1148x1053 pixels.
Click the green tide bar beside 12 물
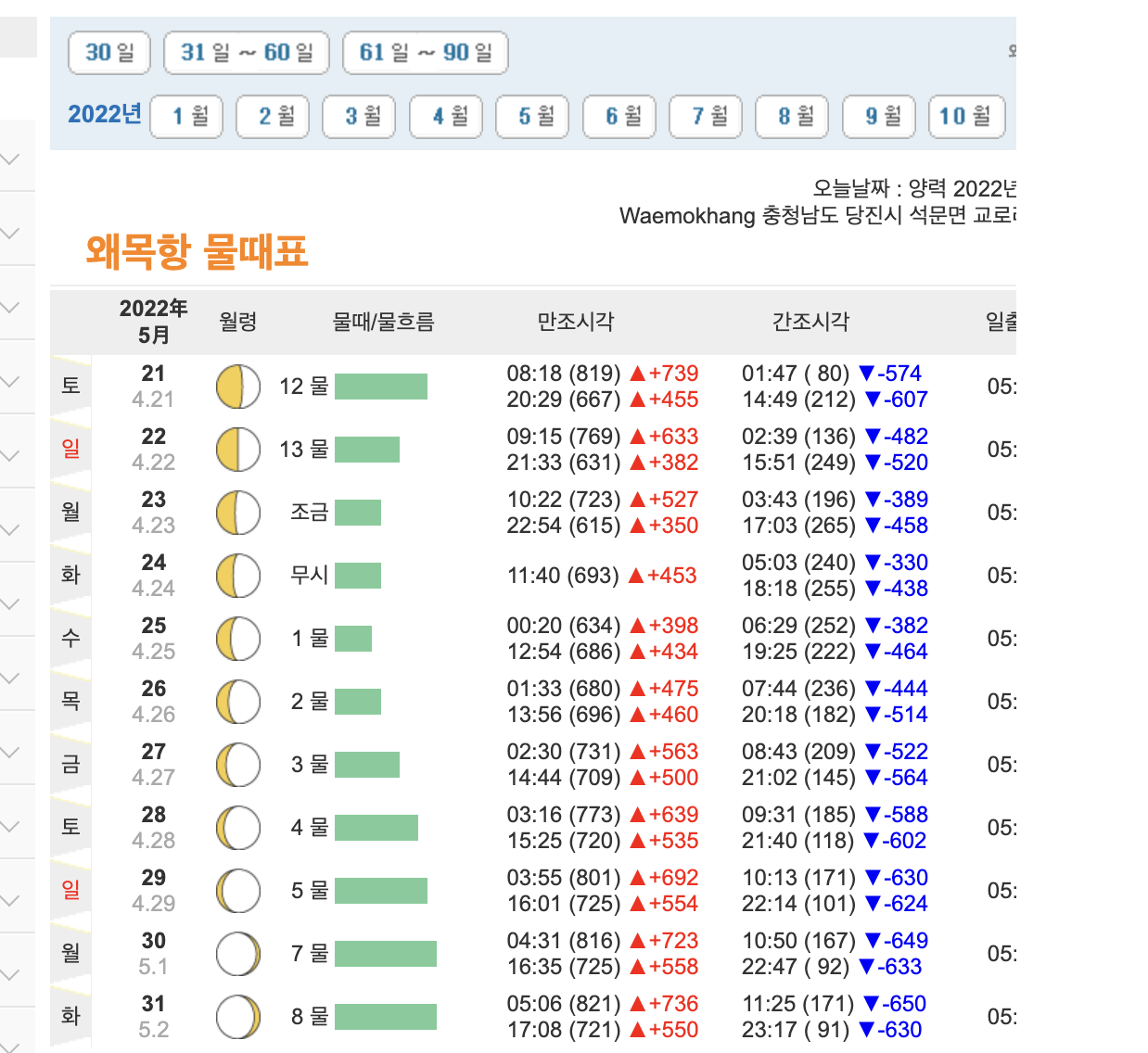(x=381, y=387)
